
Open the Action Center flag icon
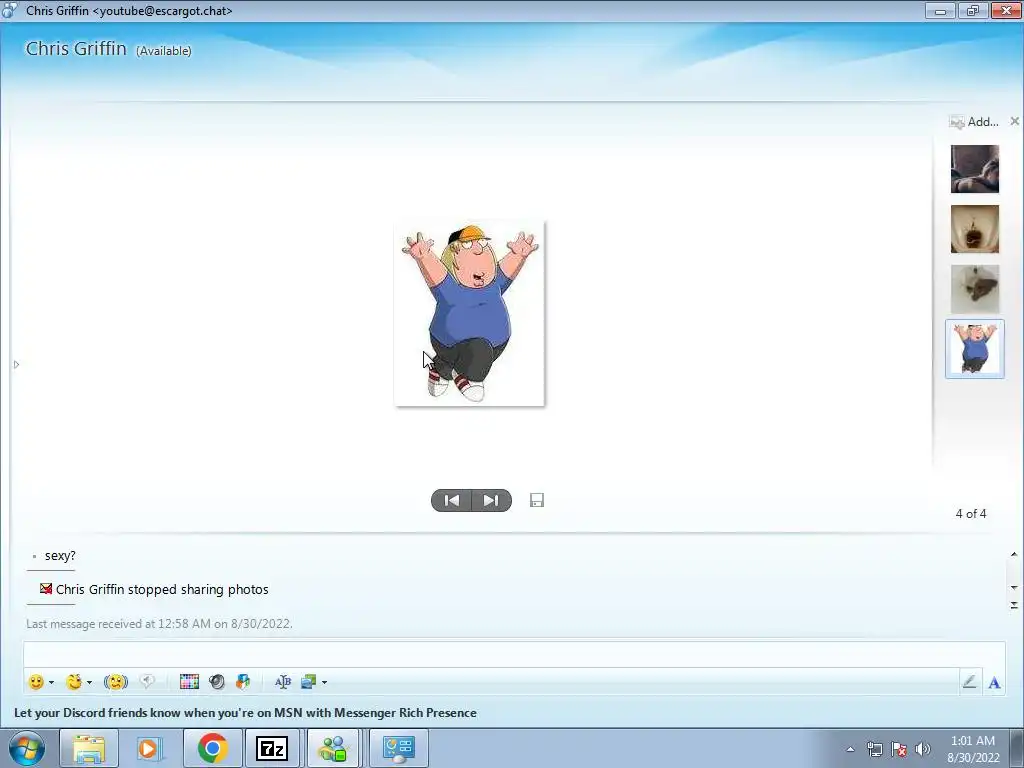899,749
